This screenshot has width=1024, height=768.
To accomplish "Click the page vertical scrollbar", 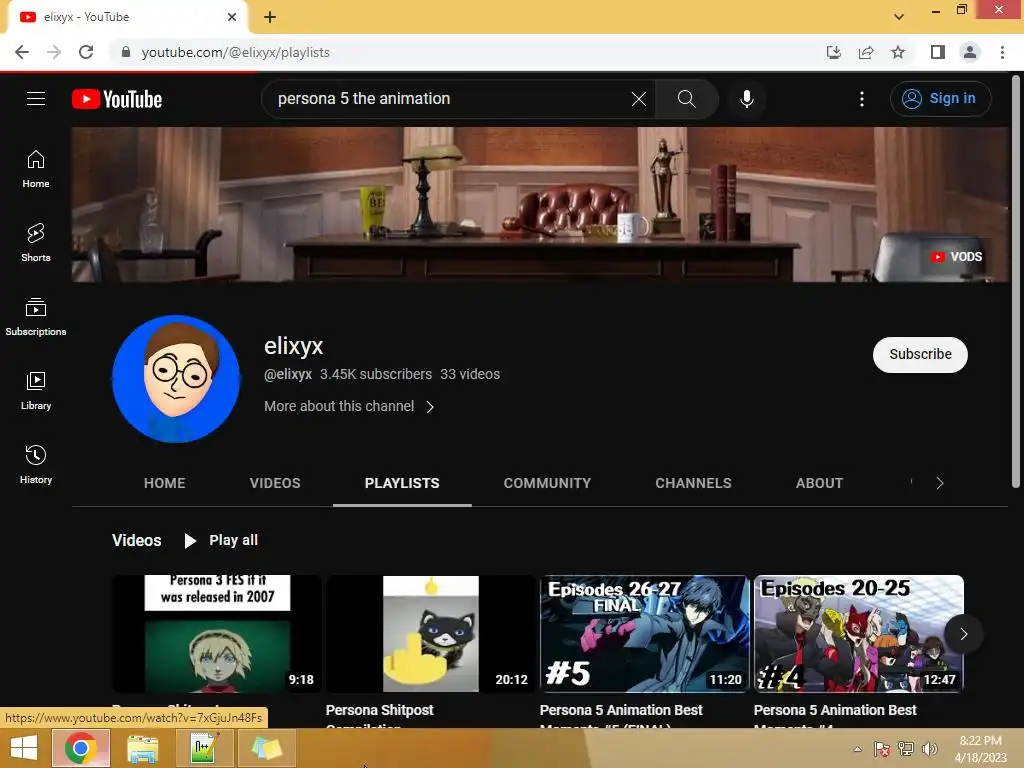I will pyautogui.click(x=1016, y=283).
